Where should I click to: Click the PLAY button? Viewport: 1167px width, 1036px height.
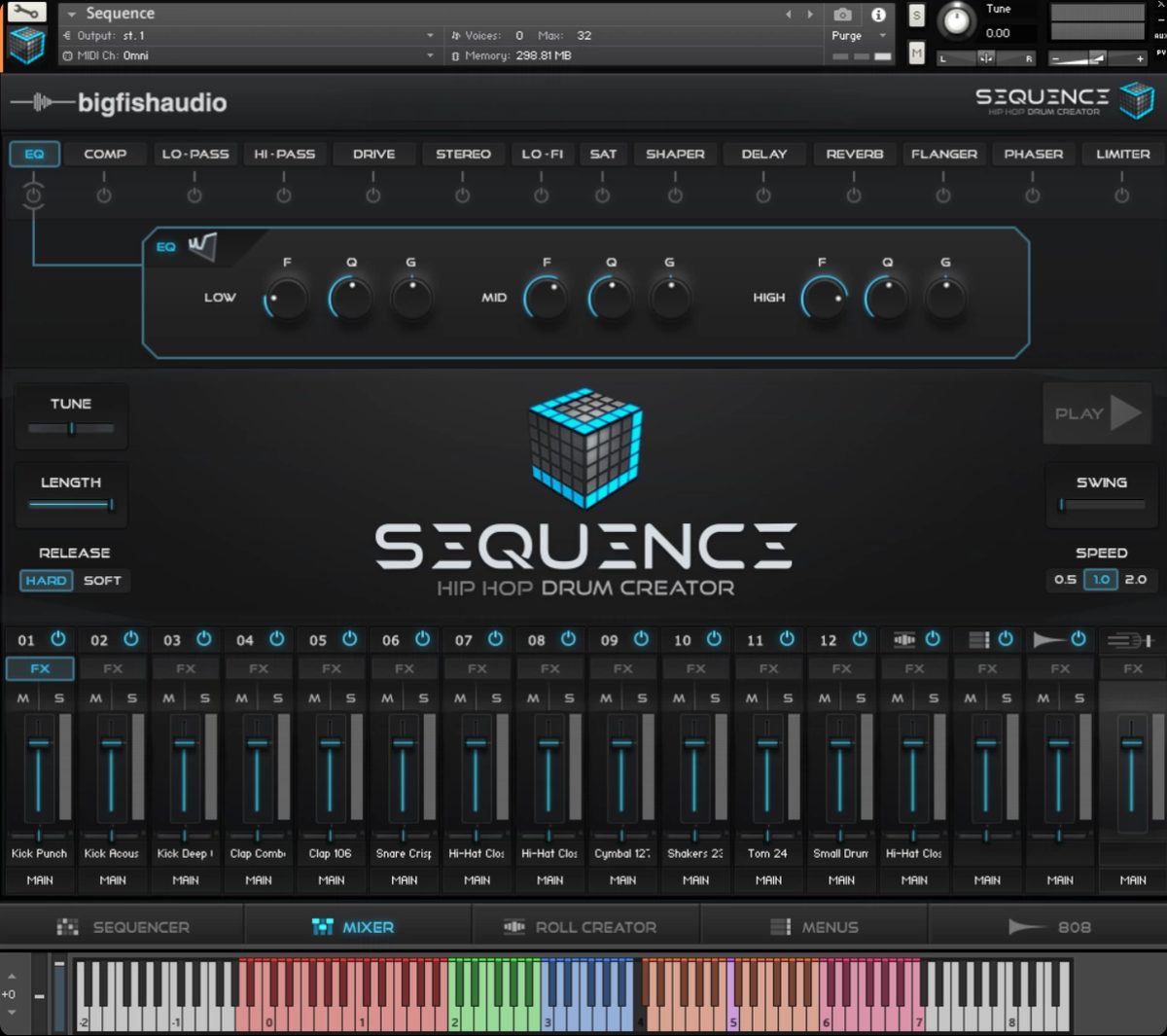point(1097,413)
